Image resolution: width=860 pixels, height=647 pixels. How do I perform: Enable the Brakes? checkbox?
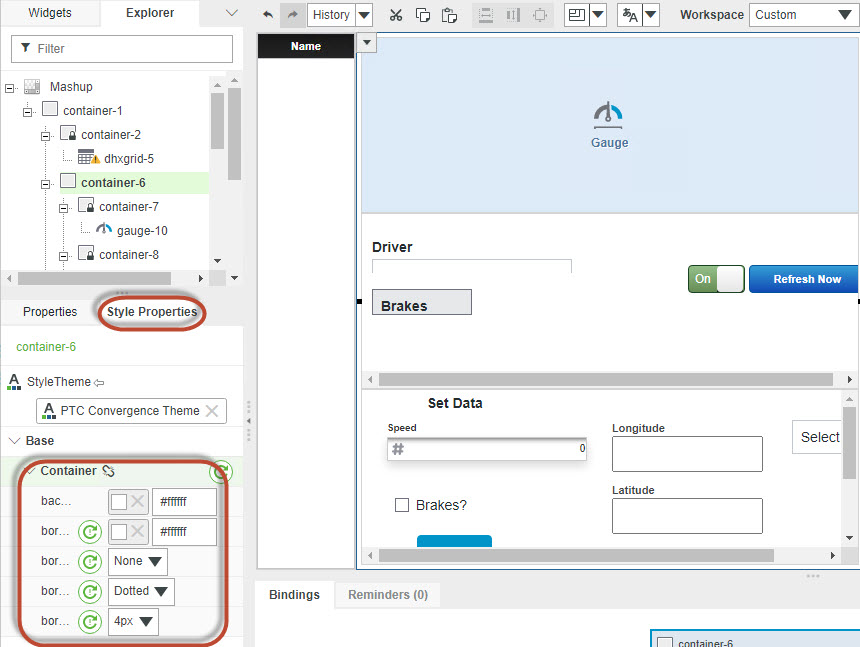(404, 505)
